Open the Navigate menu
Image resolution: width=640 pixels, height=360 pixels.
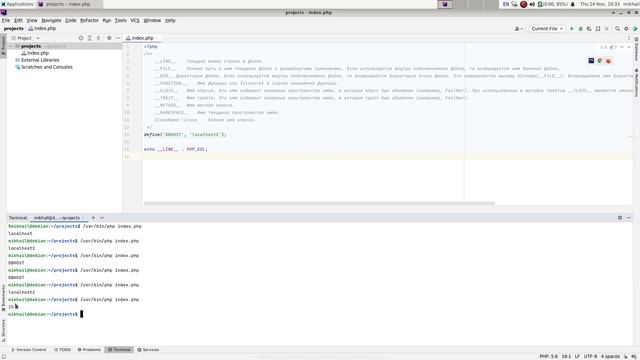51,20
